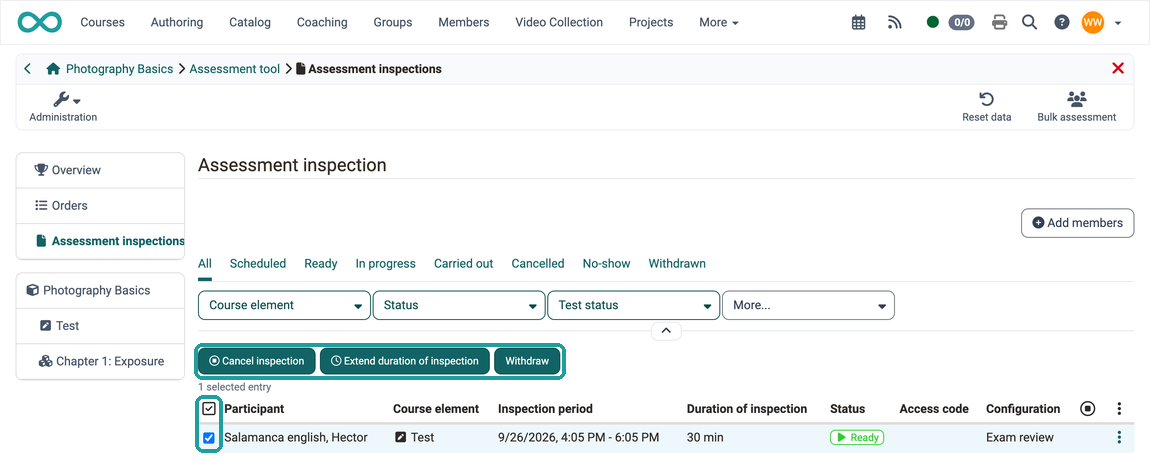Expand the More navigation menu
The width and height of the screenshot is (1150, 467).
tap(719, 22)
